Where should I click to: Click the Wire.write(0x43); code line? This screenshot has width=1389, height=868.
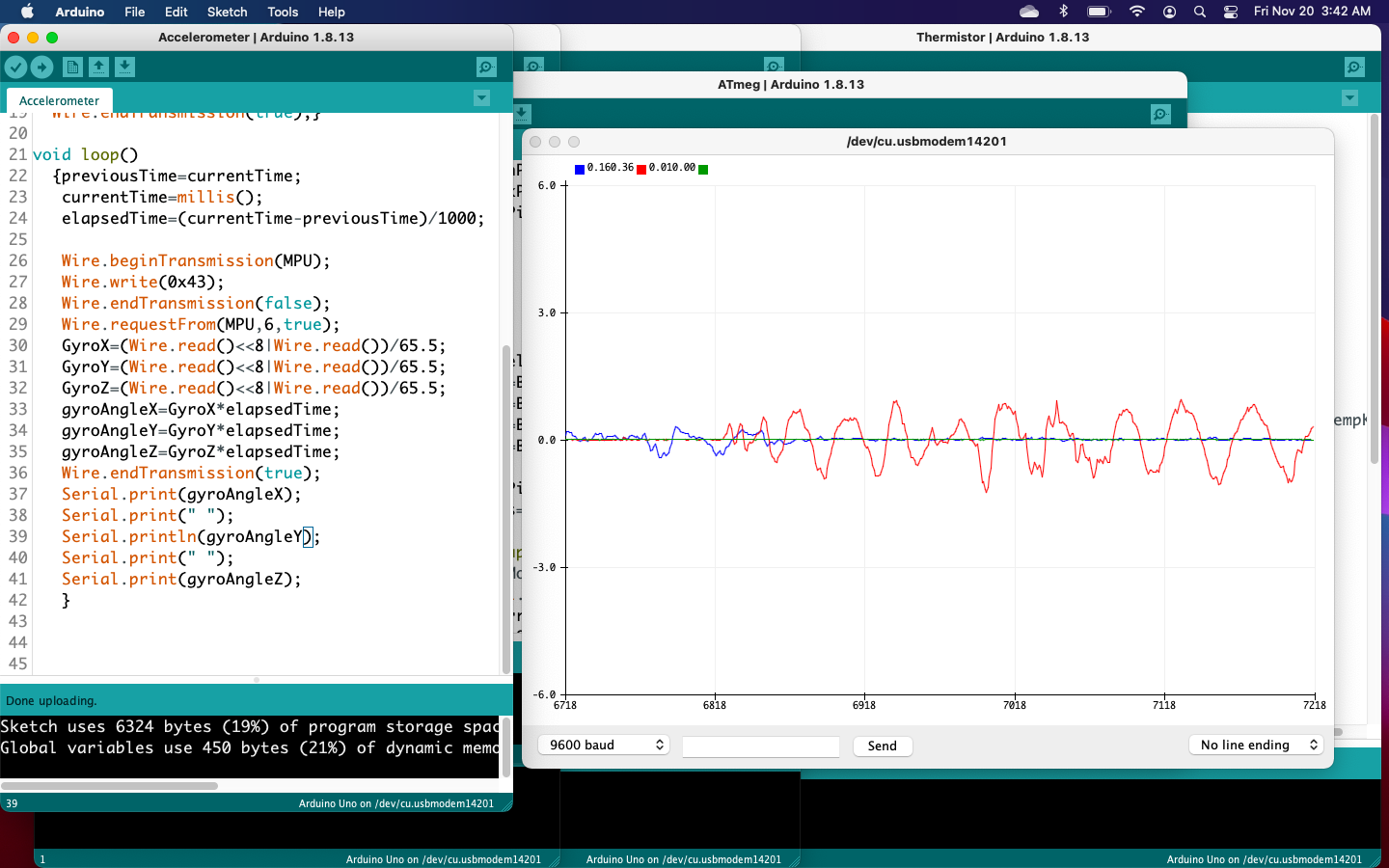pyautogui.click(x=143, y=282)
